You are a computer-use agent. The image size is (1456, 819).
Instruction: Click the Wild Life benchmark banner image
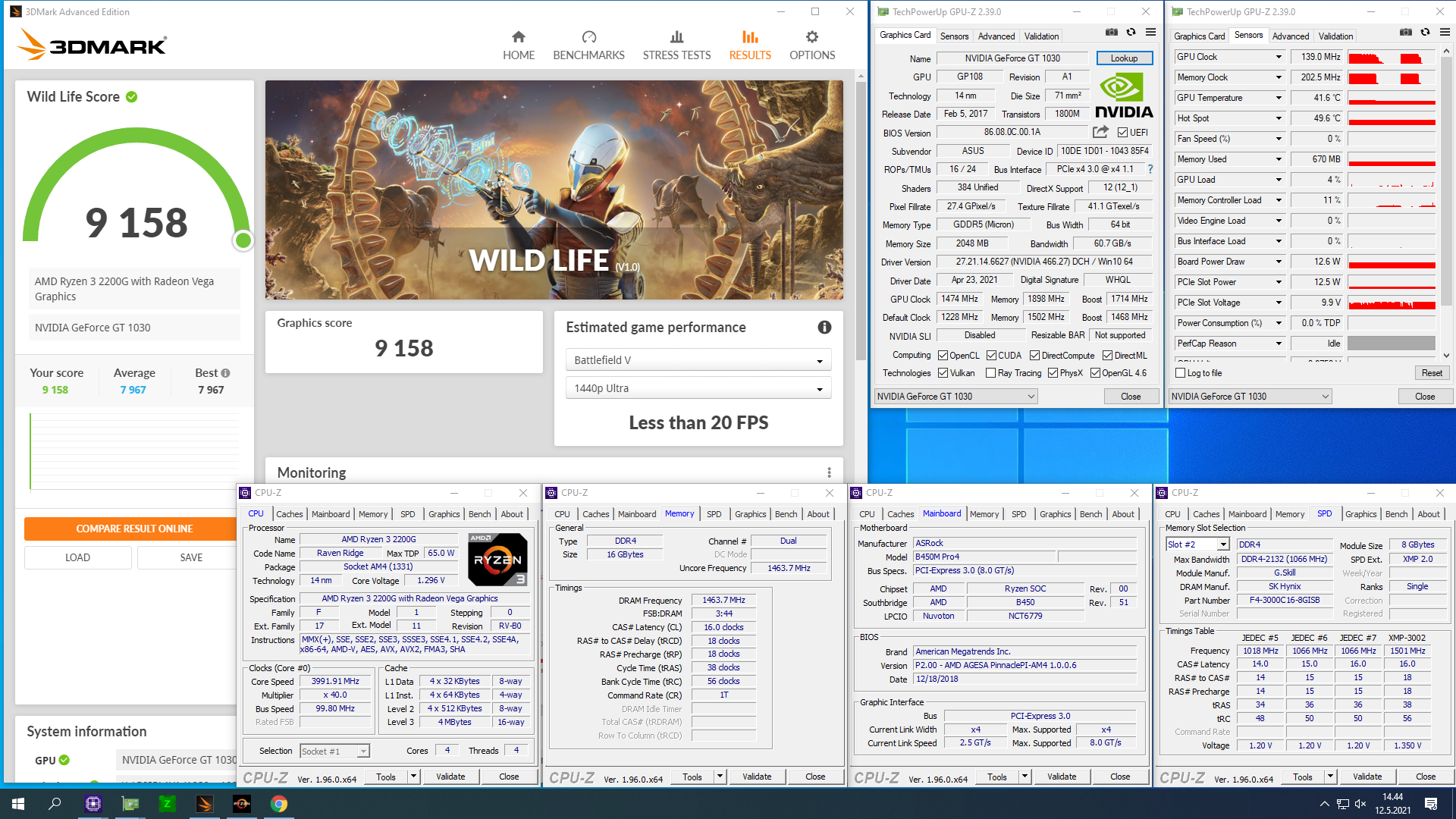click(554, 190)
